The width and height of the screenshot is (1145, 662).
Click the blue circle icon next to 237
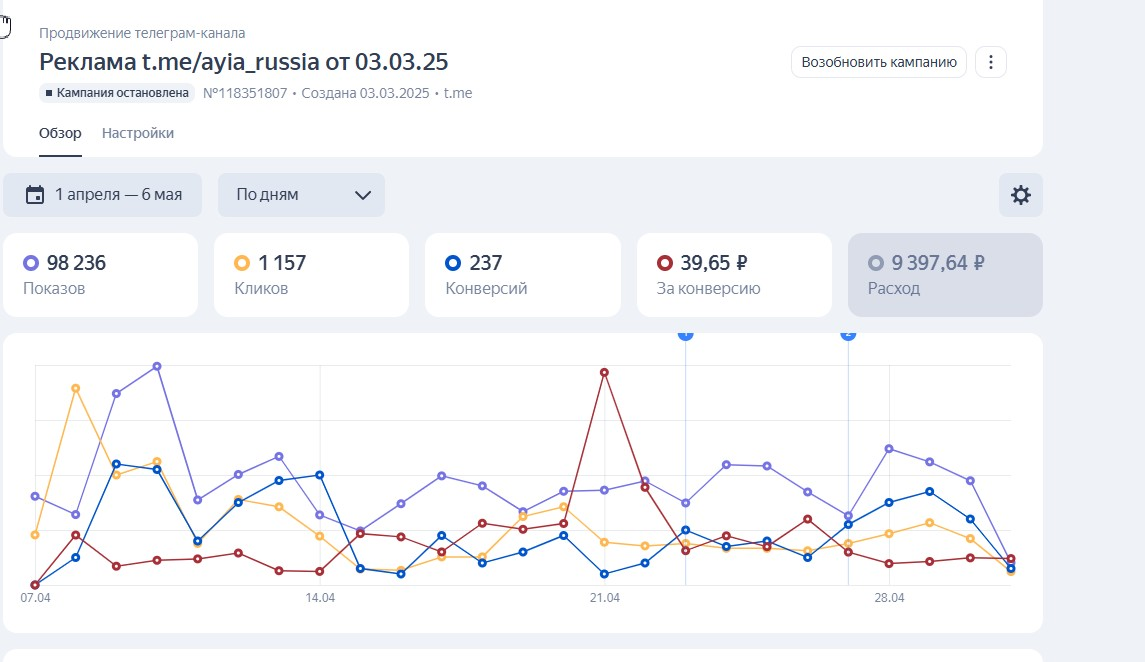(x=453, y=263)
